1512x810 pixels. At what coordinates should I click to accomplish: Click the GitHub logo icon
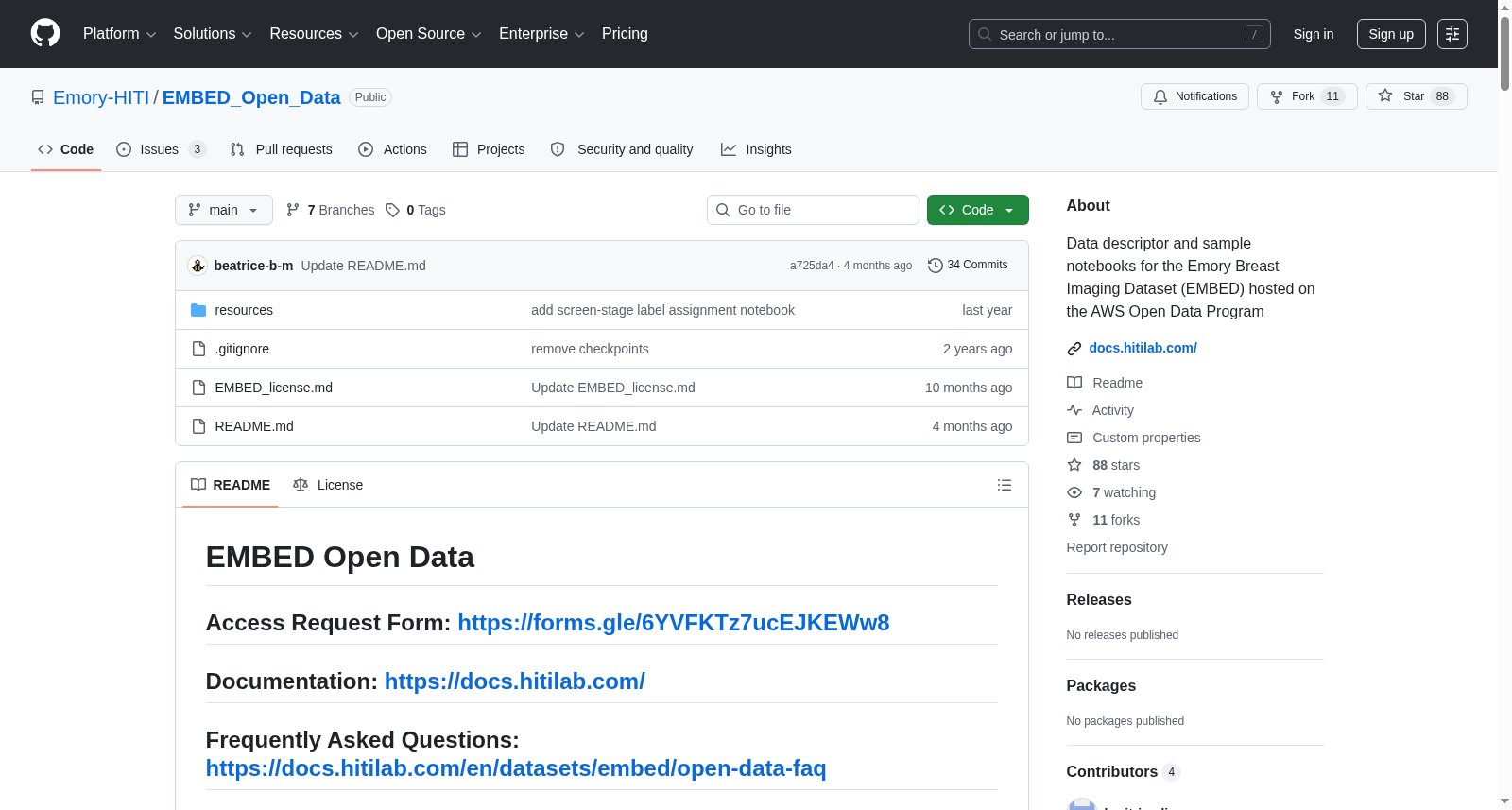point(45,33)
